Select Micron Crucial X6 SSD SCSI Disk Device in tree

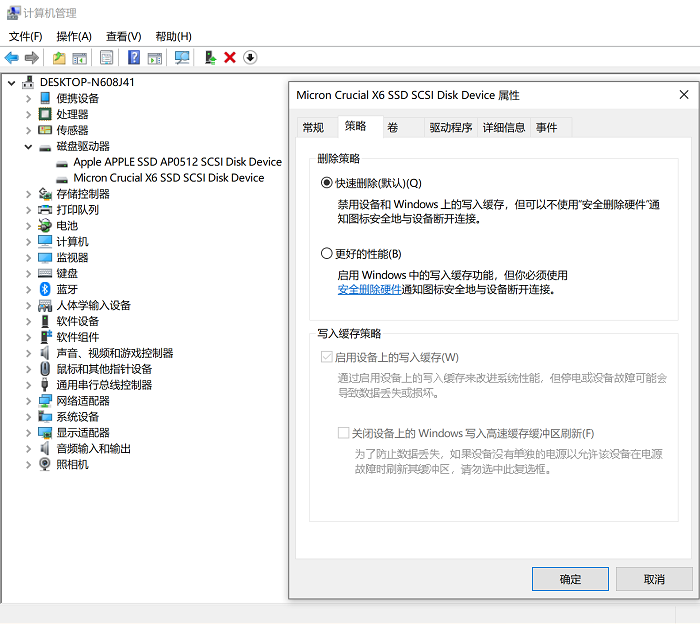[x=169, y=178]
